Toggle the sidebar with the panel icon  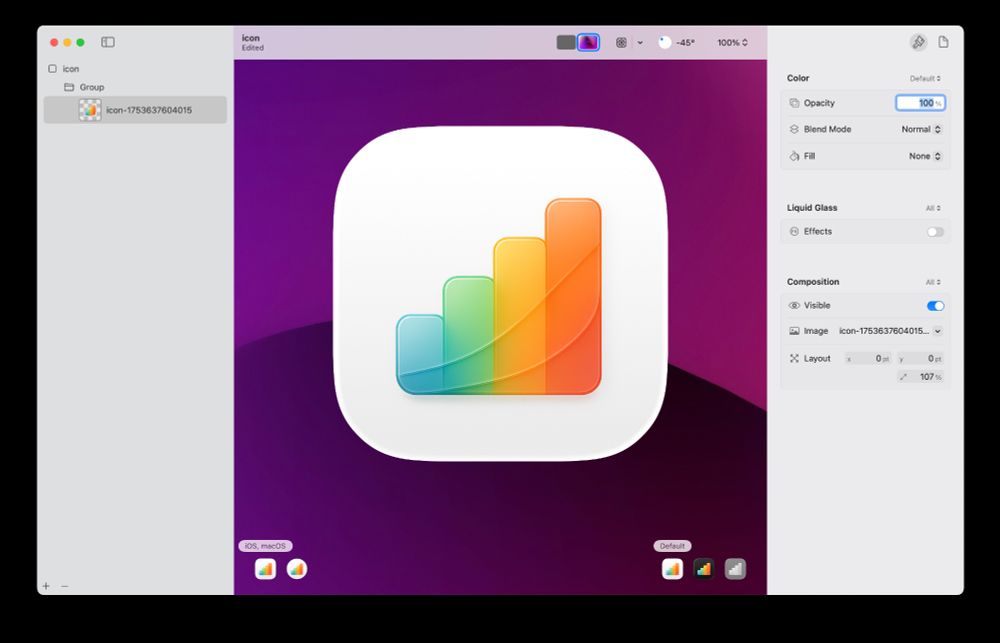108,42
